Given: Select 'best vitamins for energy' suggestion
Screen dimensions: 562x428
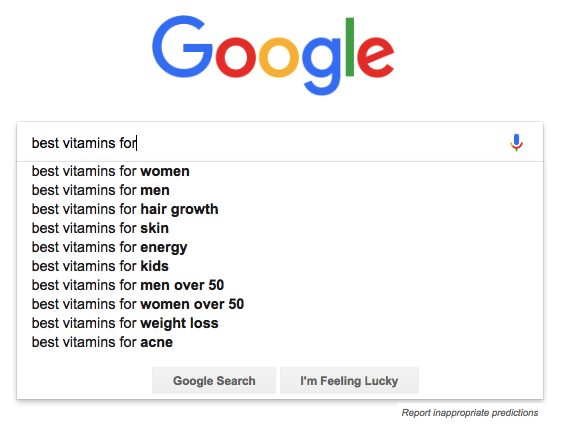Looking at the screenshot, I should pos(280,247).
